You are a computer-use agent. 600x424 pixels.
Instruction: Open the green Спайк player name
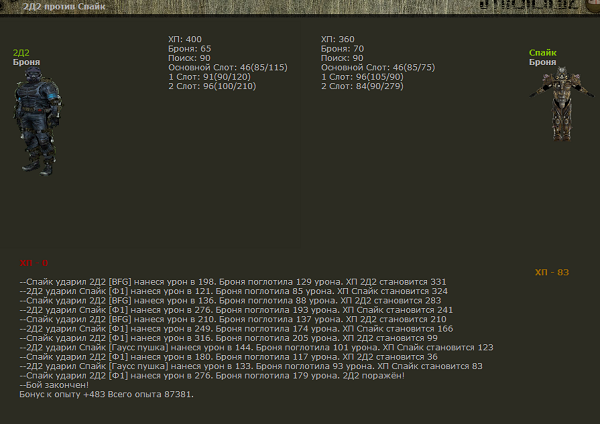coord(542,53)
